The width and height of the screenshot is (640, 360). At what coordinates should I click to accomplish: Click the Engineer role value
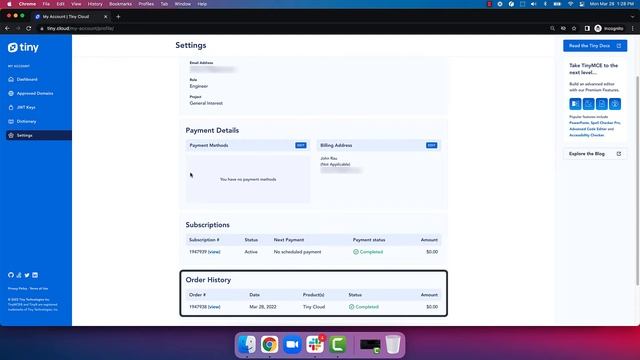tap(199, 86)
